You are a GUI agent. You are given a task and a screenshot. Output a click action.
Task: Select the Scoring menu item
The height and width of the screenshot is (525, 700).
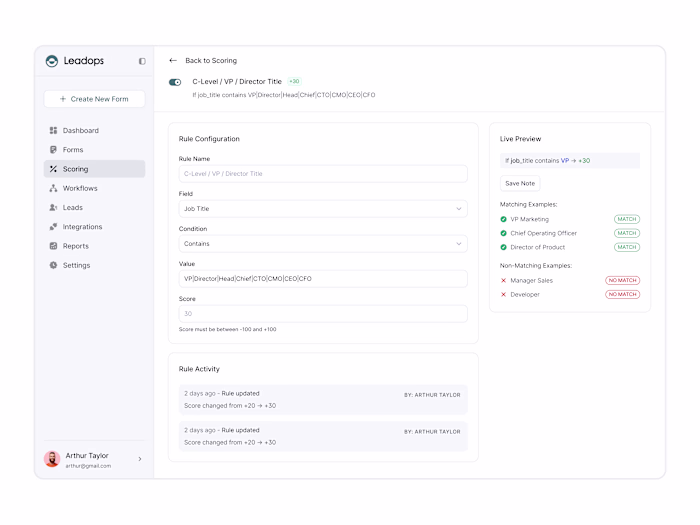[x=94, y=169]
